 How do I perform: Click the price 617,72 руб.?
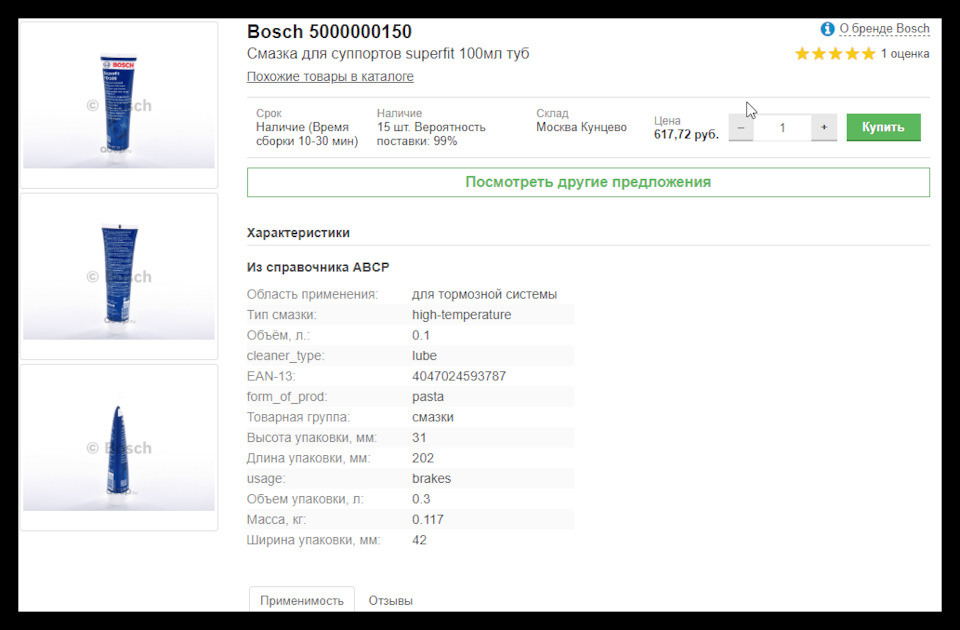pos(686,134)
